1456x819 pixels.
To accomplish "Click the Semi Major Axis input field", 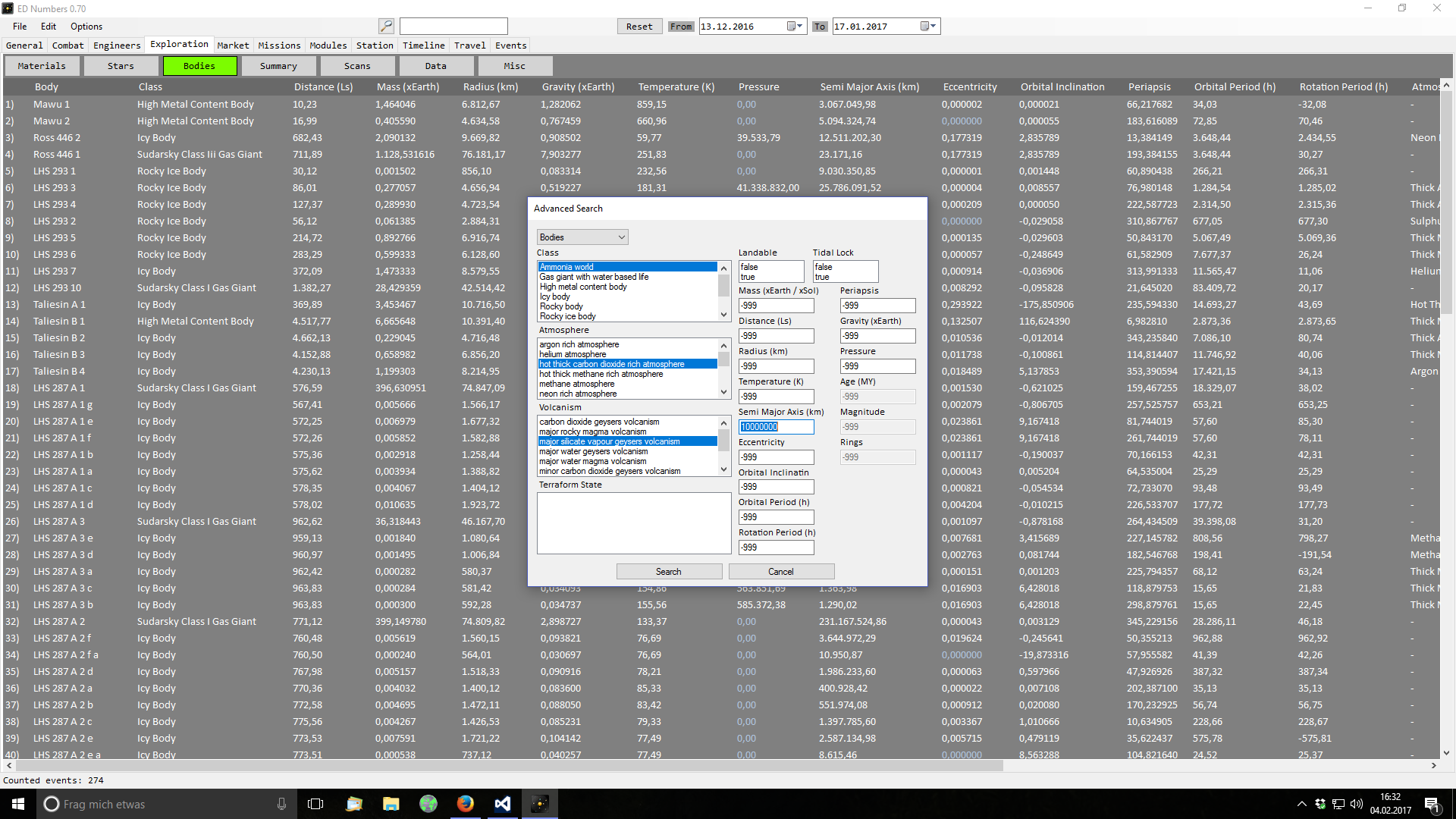I will tap(776, 427).
